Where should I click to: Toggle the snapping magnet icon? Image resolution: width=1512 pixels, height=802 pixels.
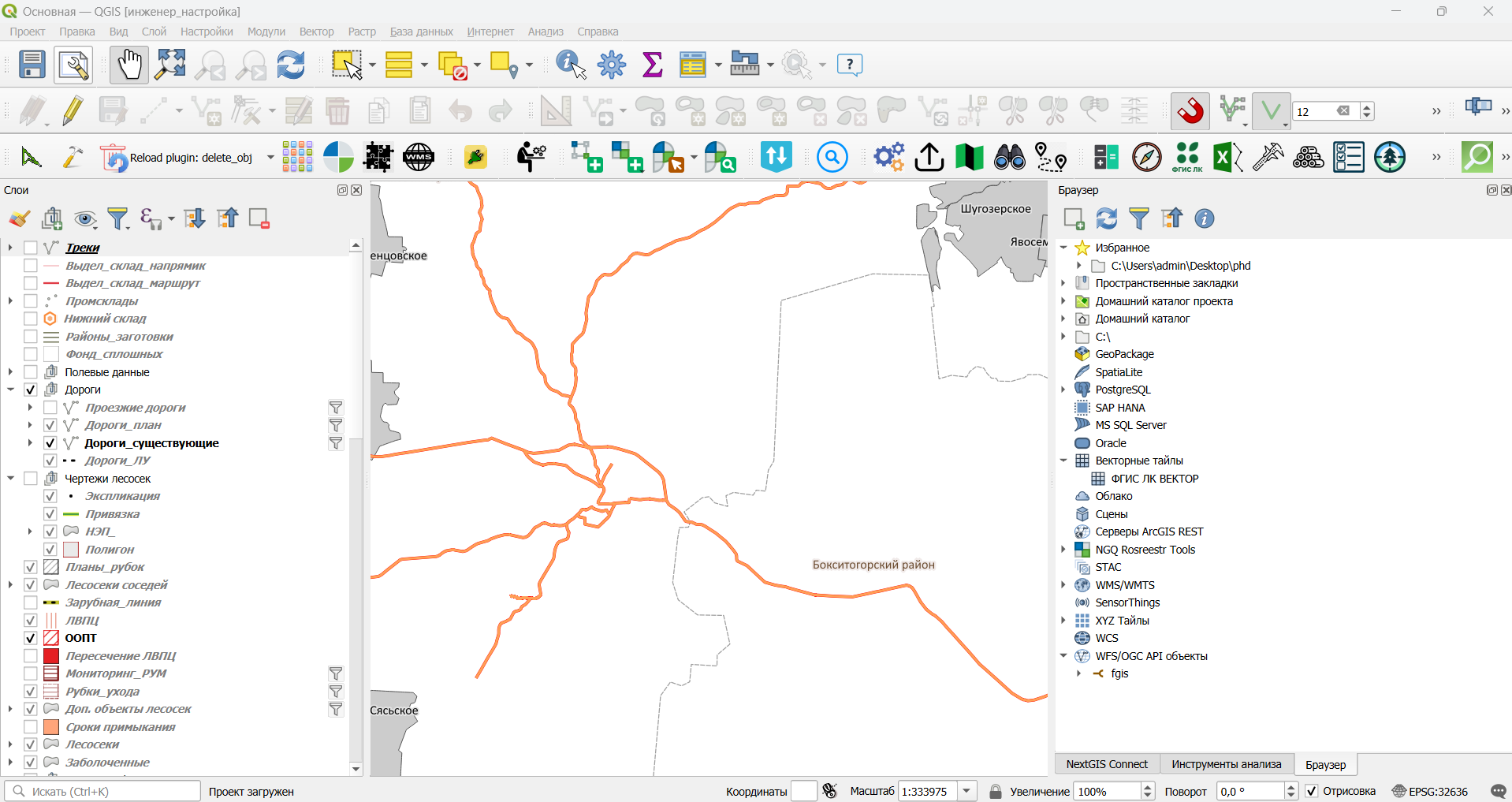[1190, 111]
